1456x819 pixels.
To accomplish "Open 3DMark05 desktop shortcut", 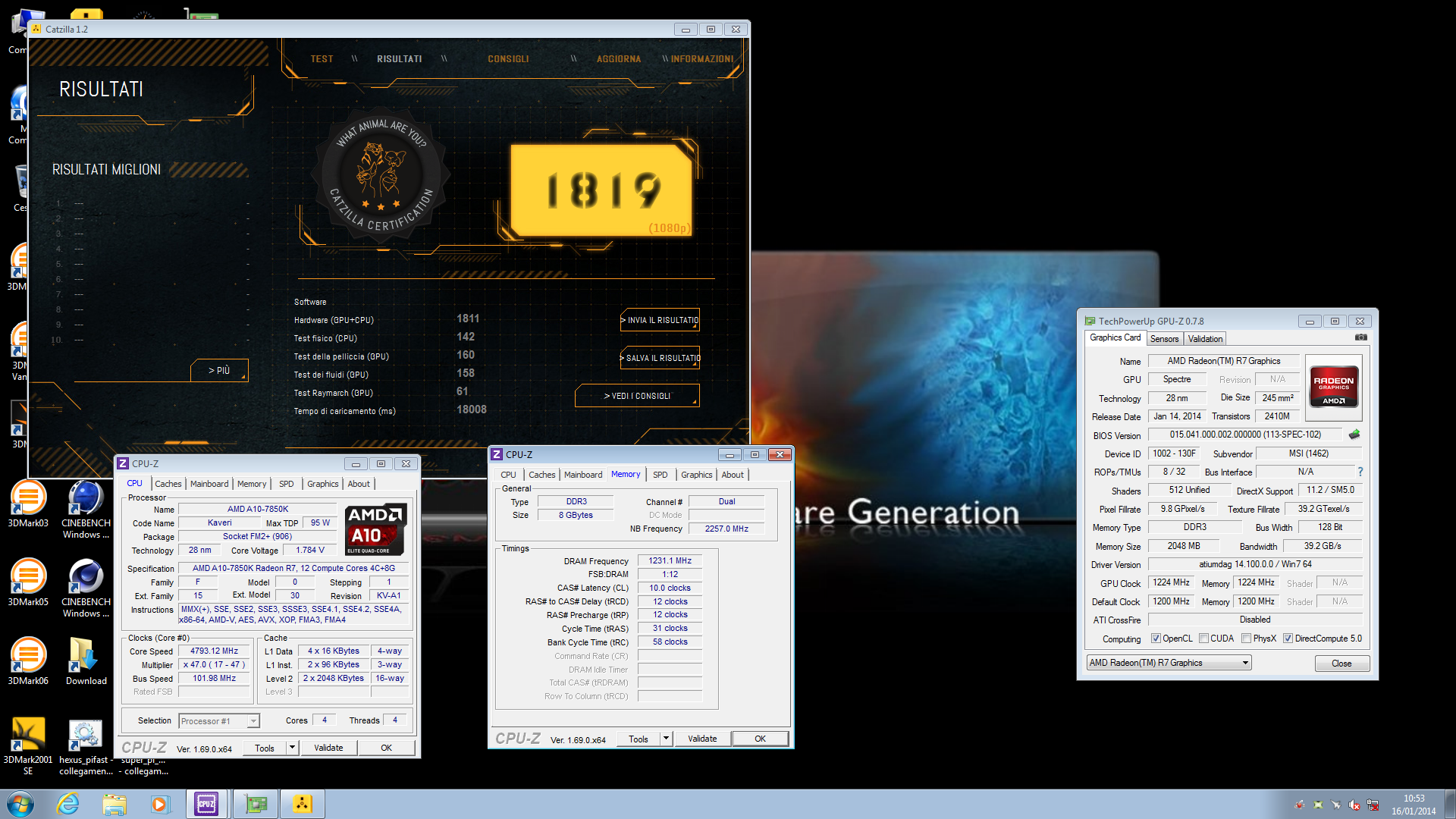I will [x=28, y=583].
